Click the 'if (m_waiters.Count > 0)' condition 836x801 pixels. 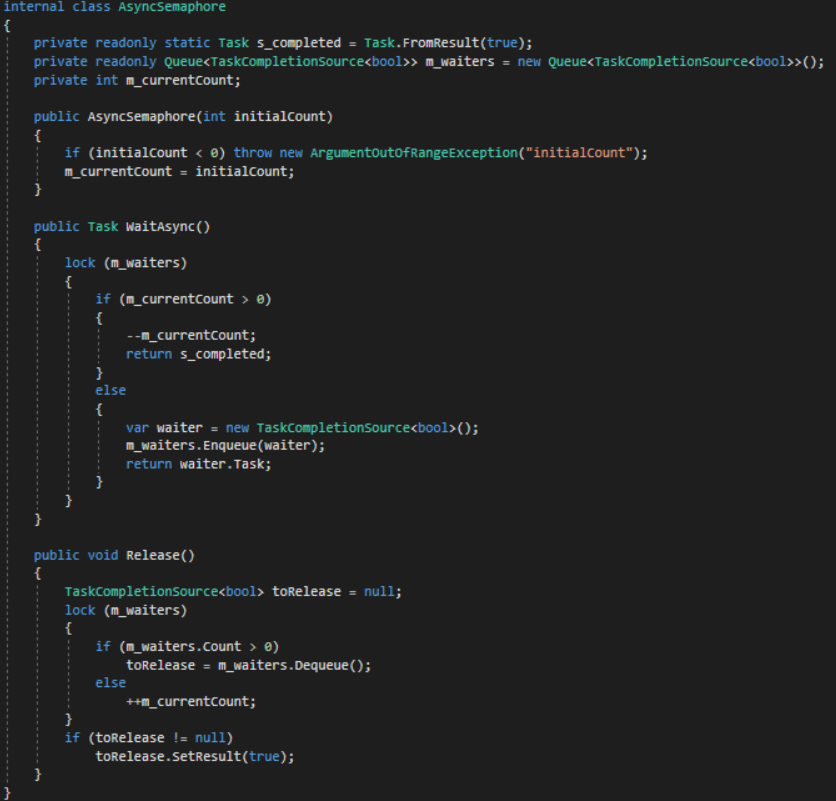(187, 647)
